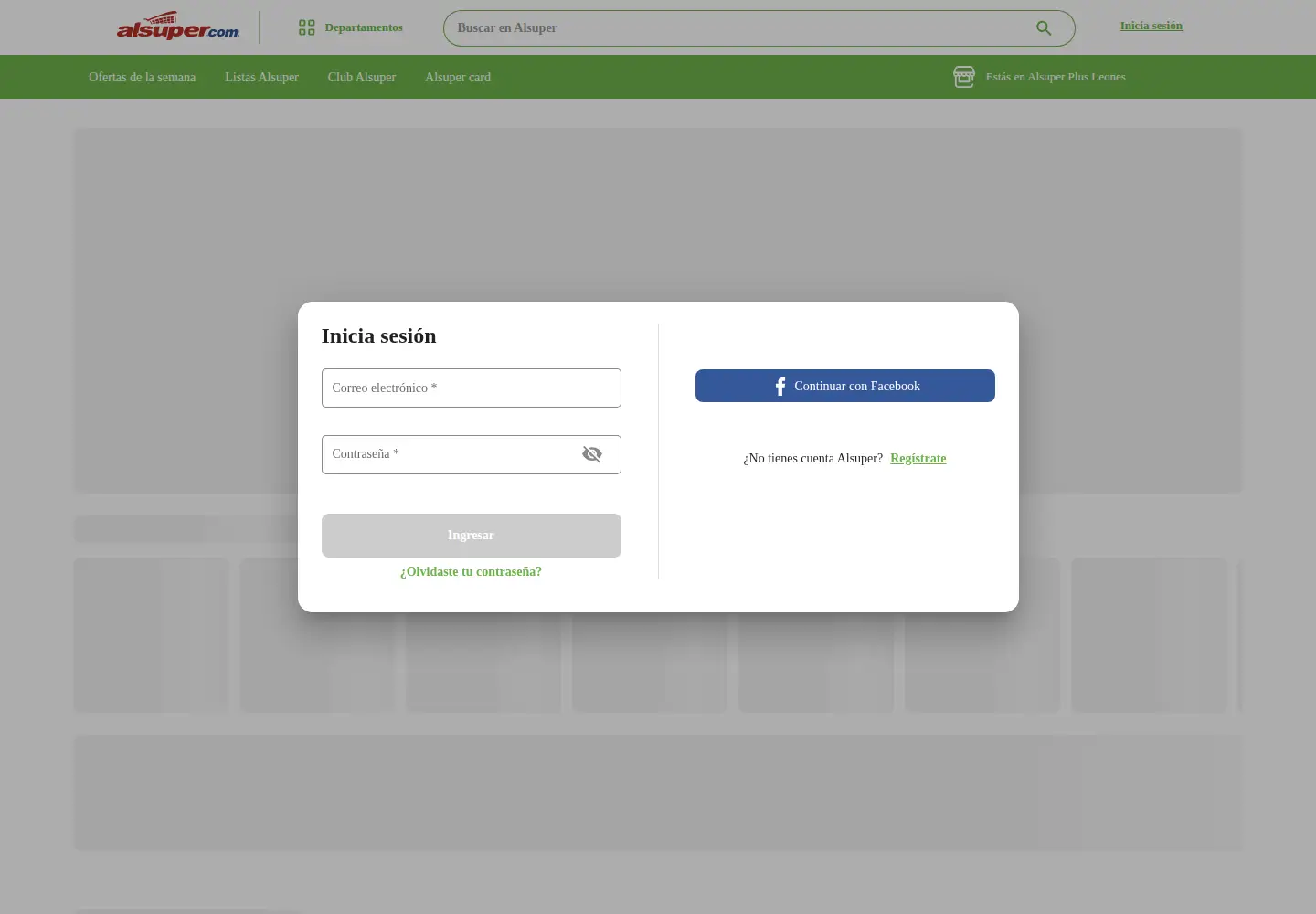Click the Departamentos label

[364, 27]
